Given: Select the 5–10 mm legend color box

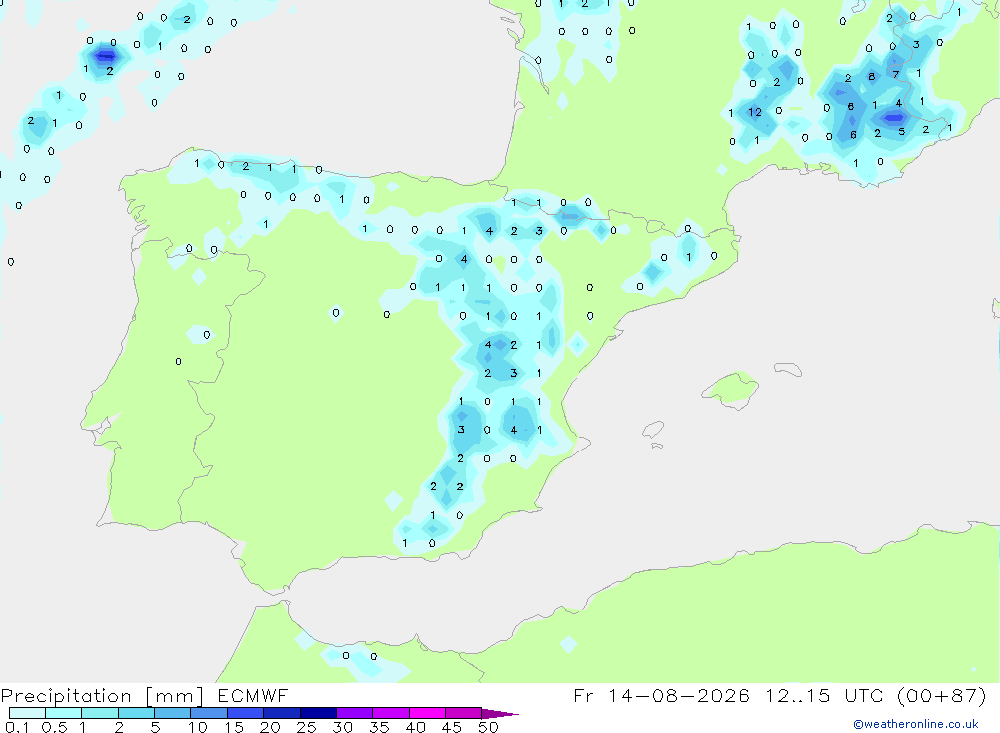Looking at the screenshot, I should (x=173, y=713).
